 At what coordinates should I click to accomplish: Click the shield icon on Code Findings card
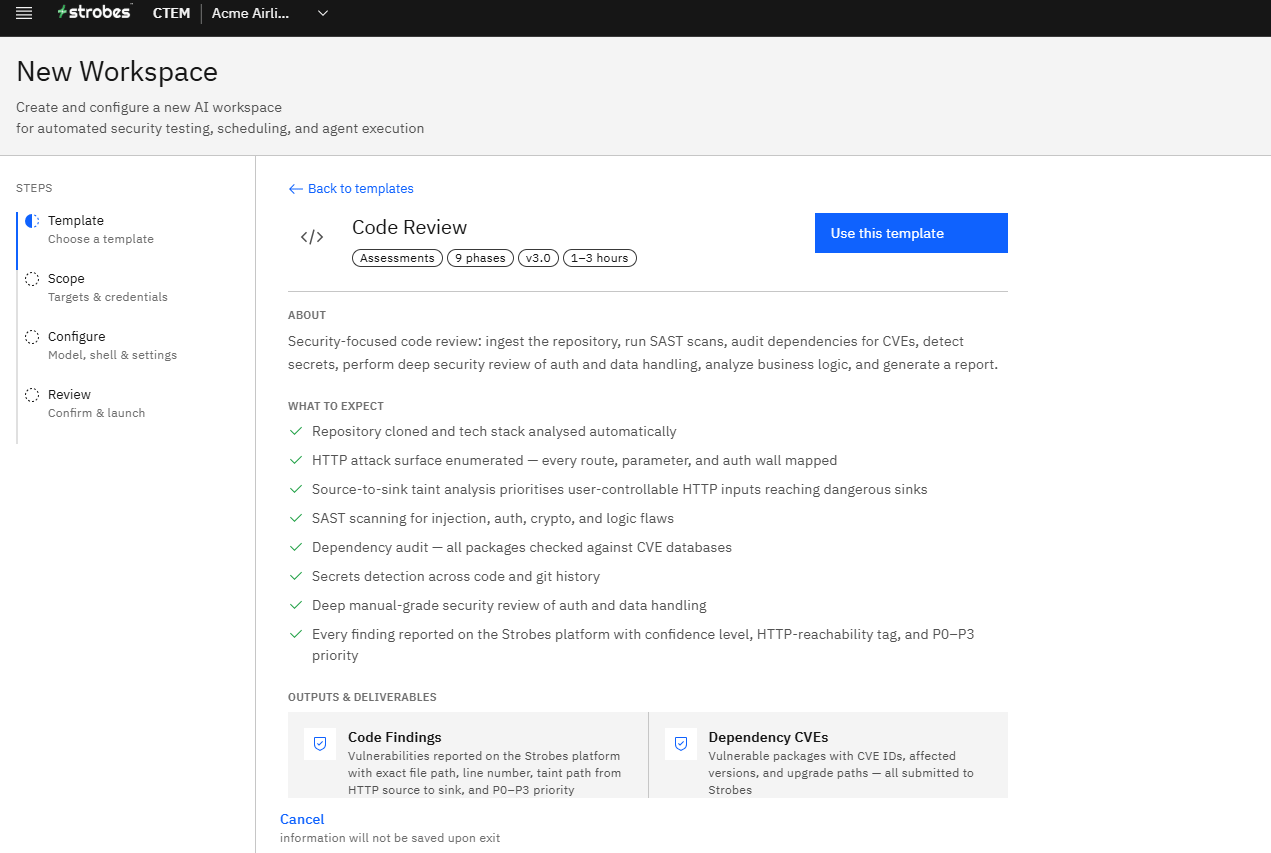(320, 744)
